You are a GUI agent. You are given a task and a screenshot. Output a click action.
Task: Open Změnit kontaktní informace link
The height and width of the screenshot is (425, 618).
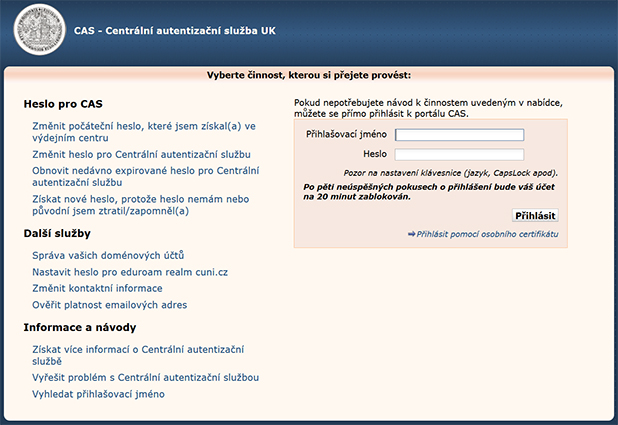coord(97,288)
